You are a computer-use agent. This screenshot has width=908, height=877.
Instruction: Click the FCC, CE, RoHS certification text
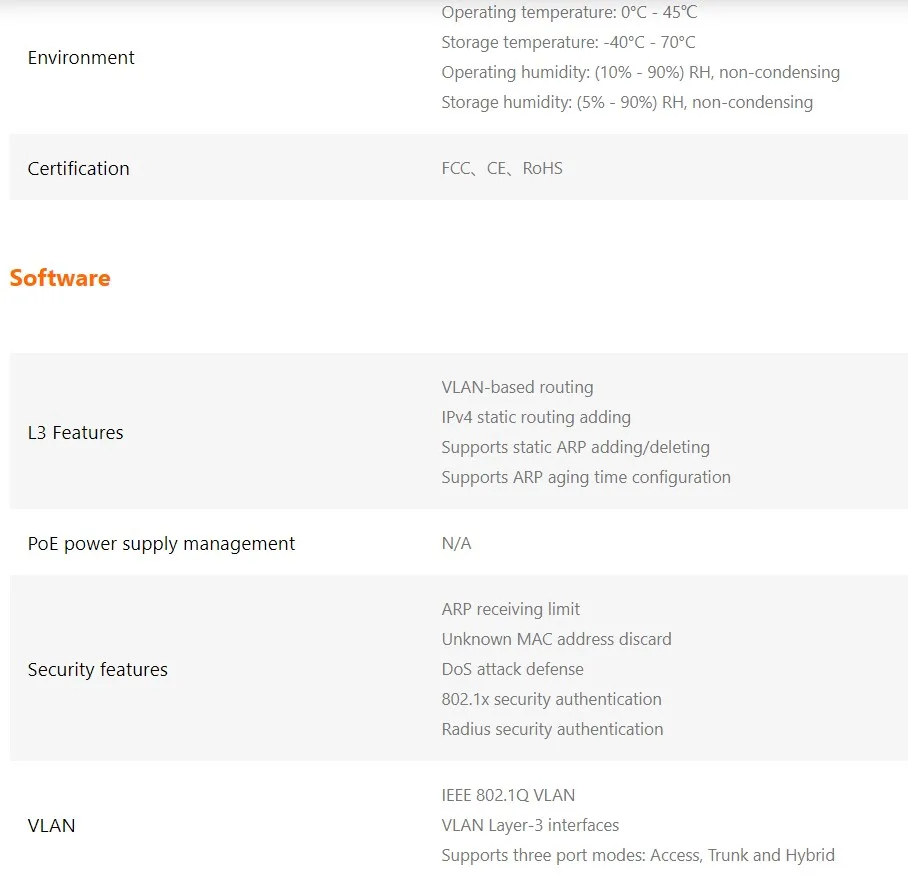pos(502,168)
